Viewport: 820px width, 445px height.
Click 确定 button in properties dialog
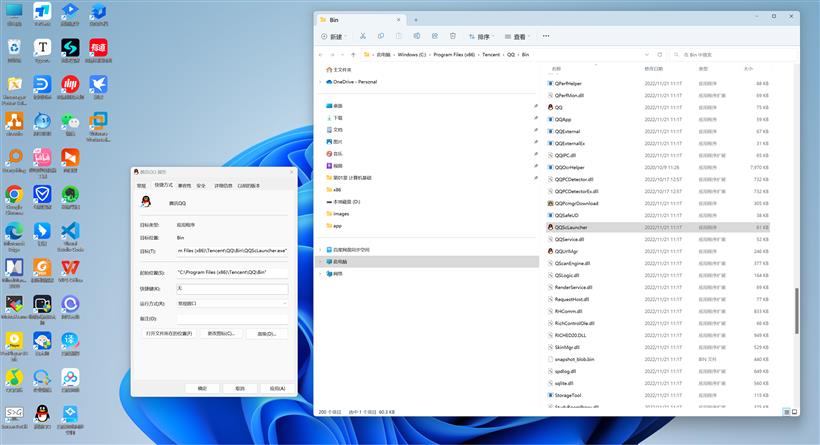(x=202, y=389)
